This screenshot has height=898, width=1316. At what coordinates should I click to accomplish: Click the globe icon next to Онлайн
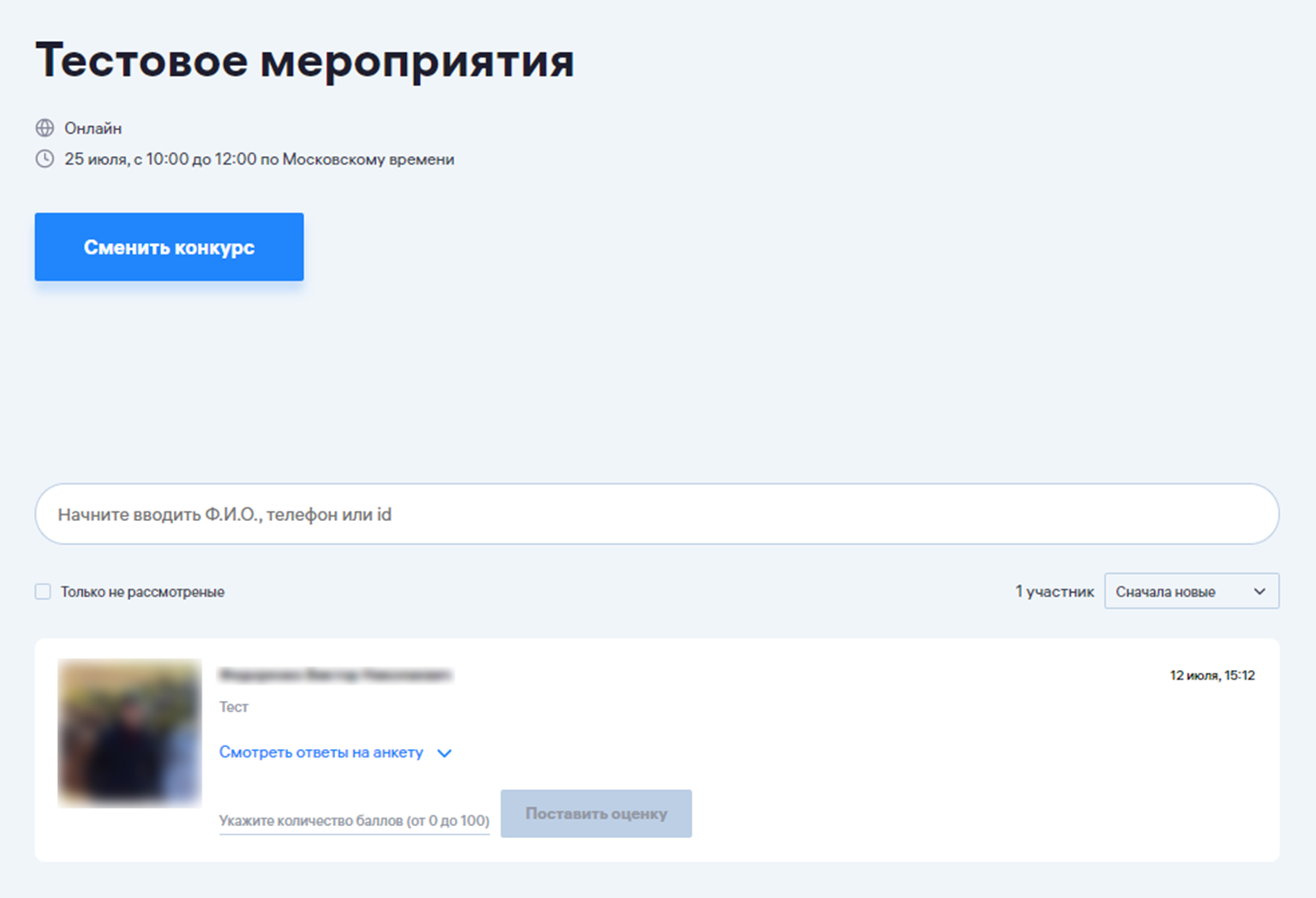[45, 128]
